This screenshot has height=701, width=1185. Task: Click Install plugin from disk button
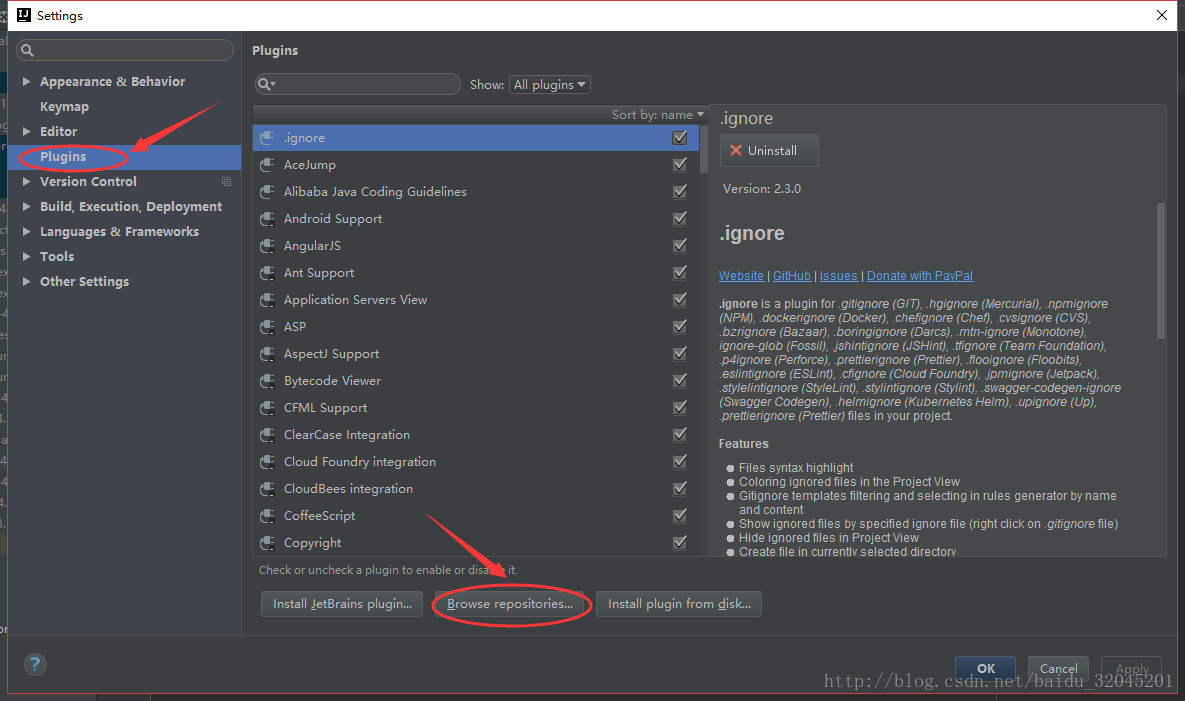679,604
